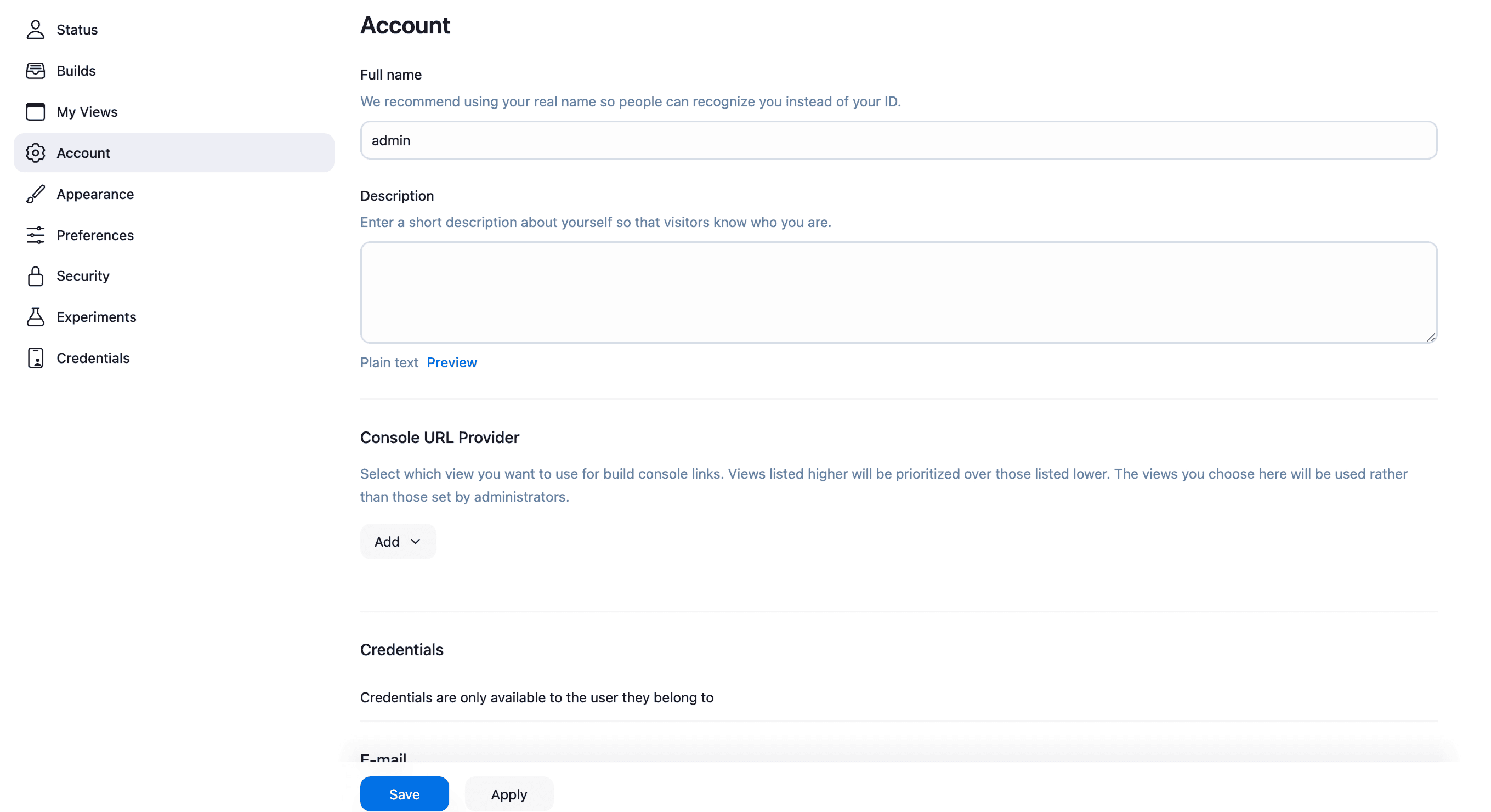
Task: Click the Preview link below Description
Action: pos(451,362)
